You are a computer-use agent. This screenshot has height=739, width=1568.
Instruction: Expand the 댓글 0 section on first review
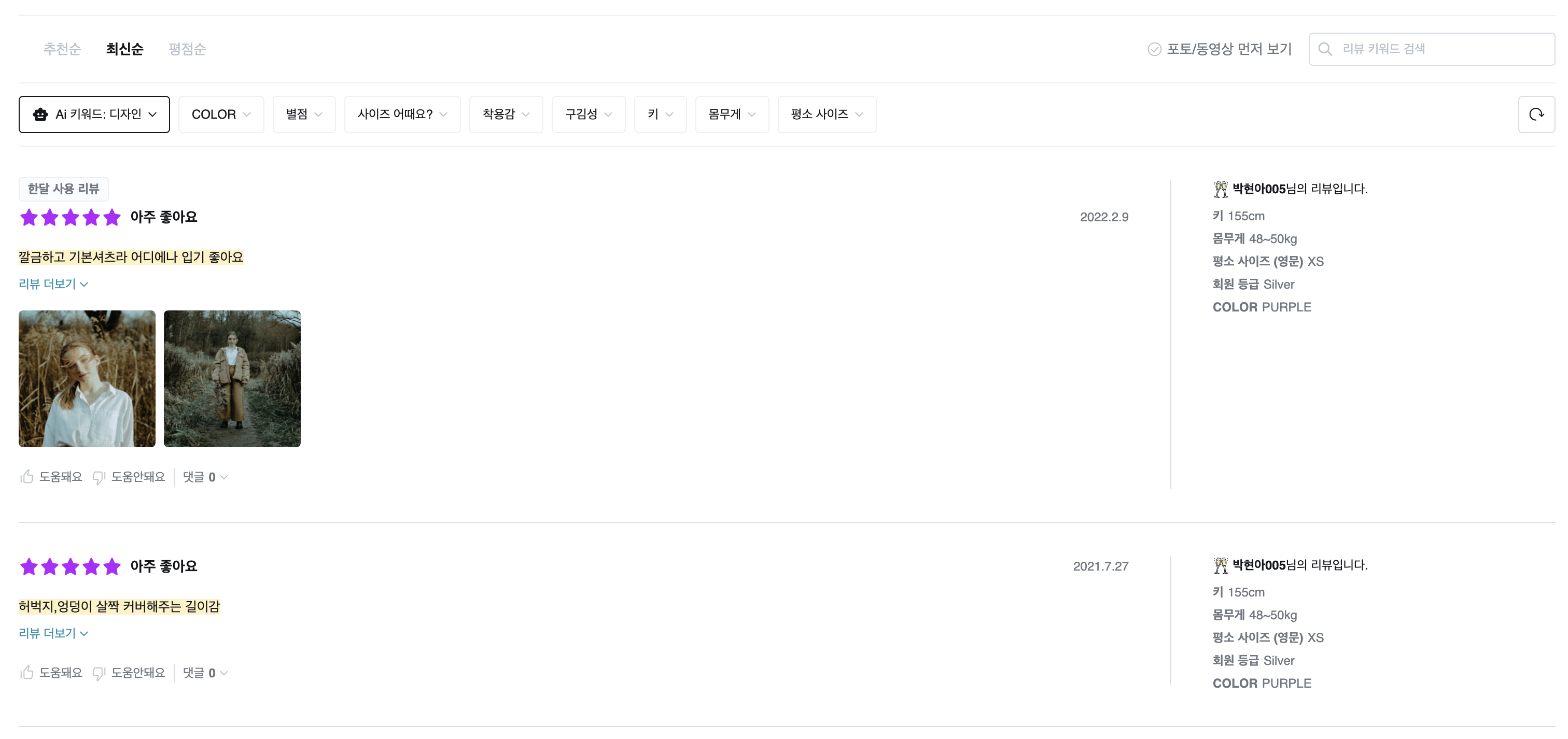pos(204,477)
